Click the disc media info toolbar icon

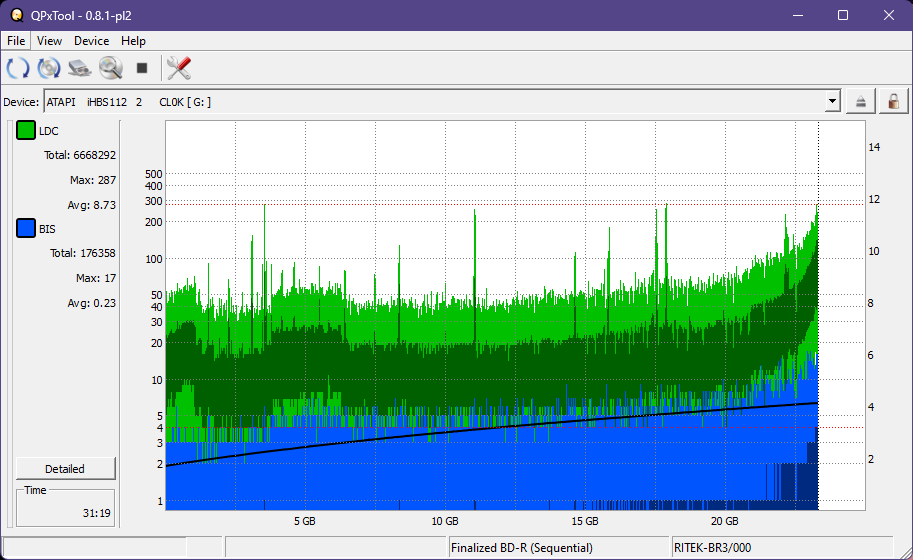49,68
